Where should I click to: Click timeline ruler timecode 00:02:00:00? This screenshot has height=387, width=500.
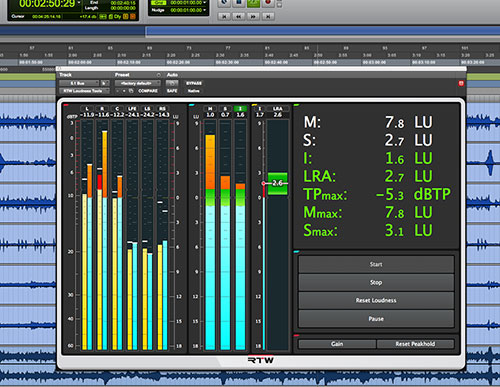tap(79, 62)
